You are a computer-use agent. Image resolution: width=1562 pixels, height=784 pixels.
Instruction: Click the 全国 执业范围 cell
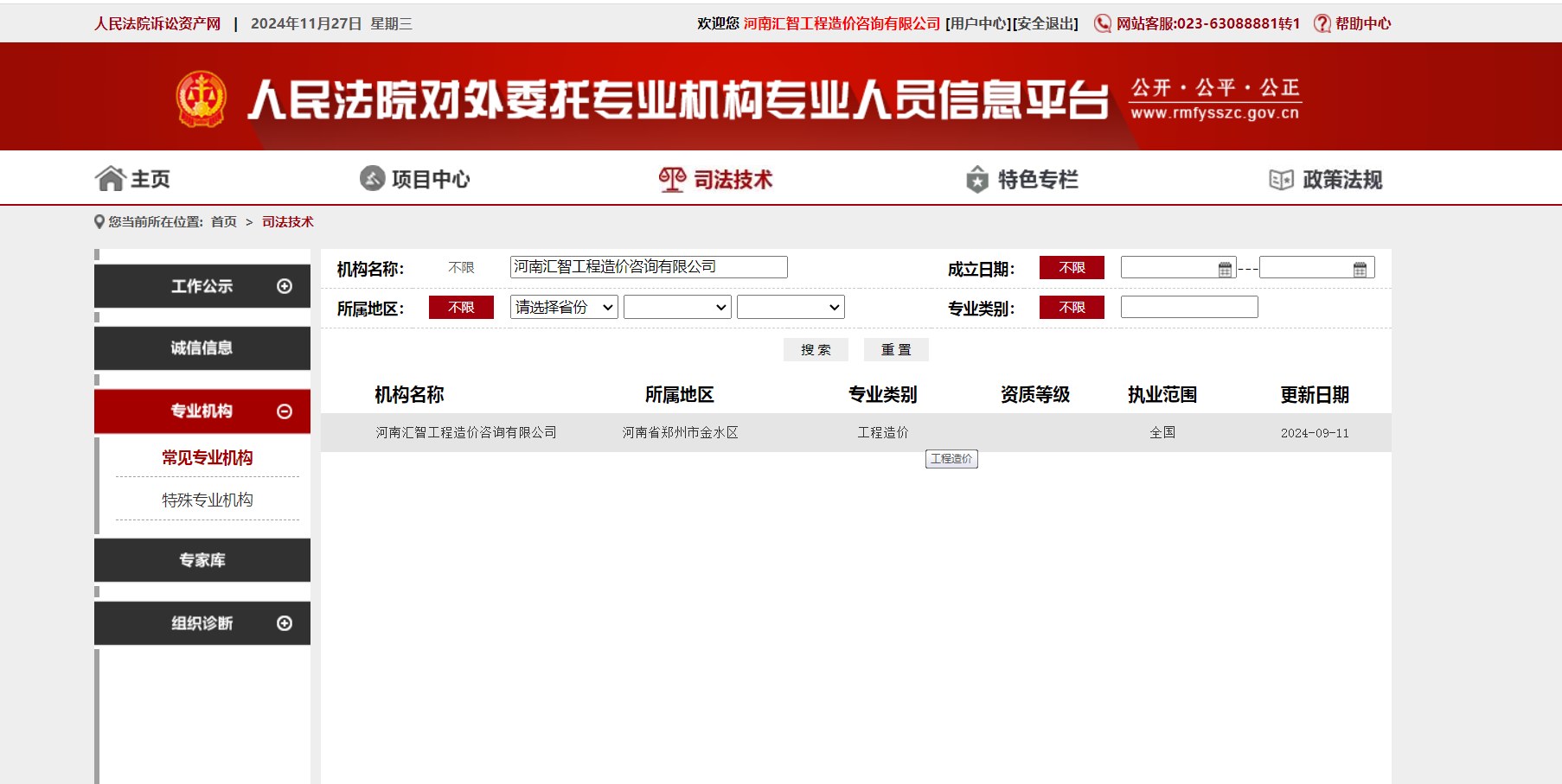coord(1162,432)
